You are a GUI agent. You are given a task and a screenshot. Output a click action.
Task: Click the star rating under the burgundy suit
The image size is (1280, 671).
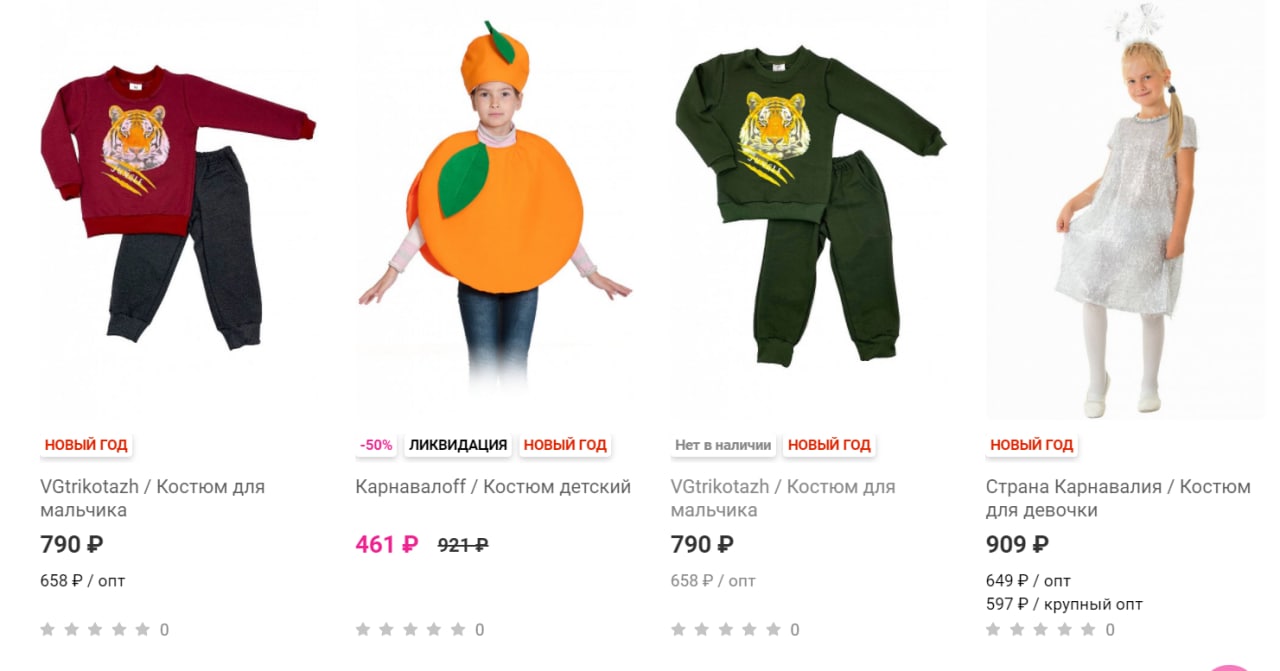pyautogui.click(x=96, y=630)
